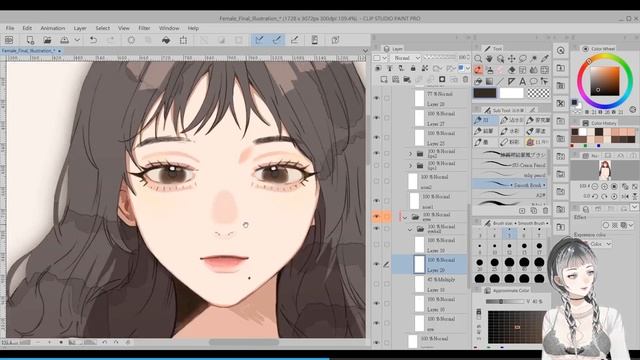This screenshot has height=360, width=640.
Task: Pick brush size 30 preset
Action: click(x=509, y=263)
